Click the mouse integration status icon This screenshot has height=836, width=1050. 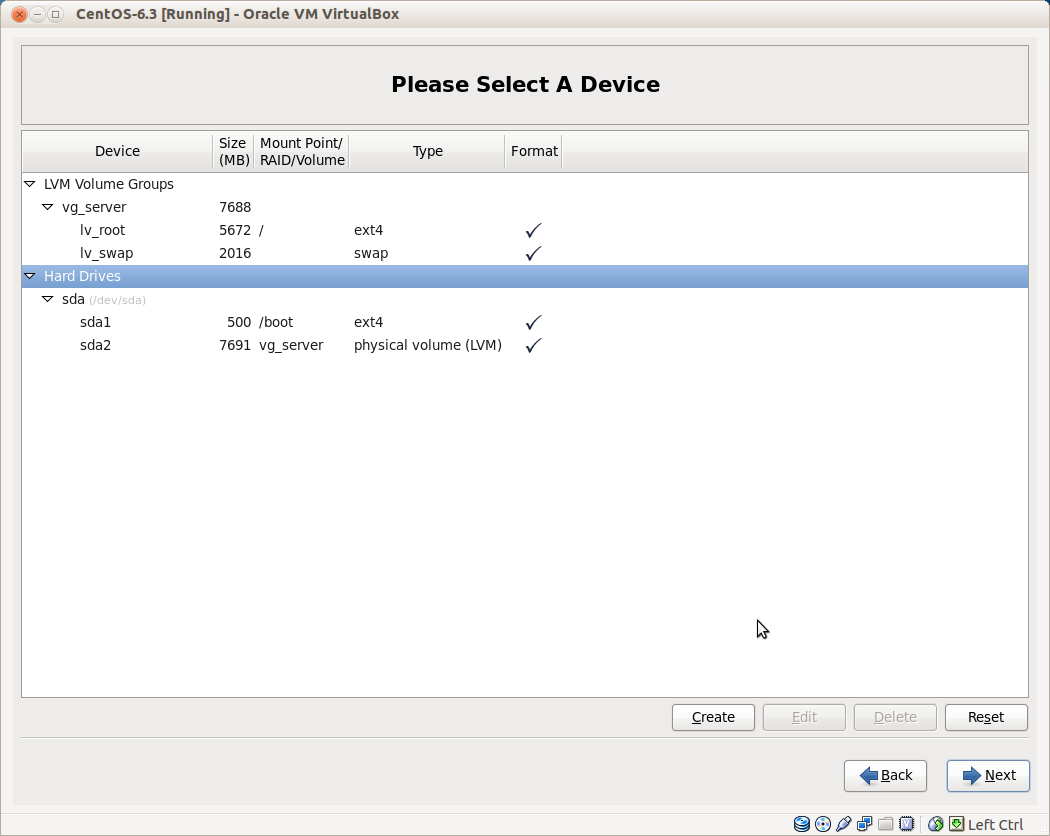coord(935,824)
